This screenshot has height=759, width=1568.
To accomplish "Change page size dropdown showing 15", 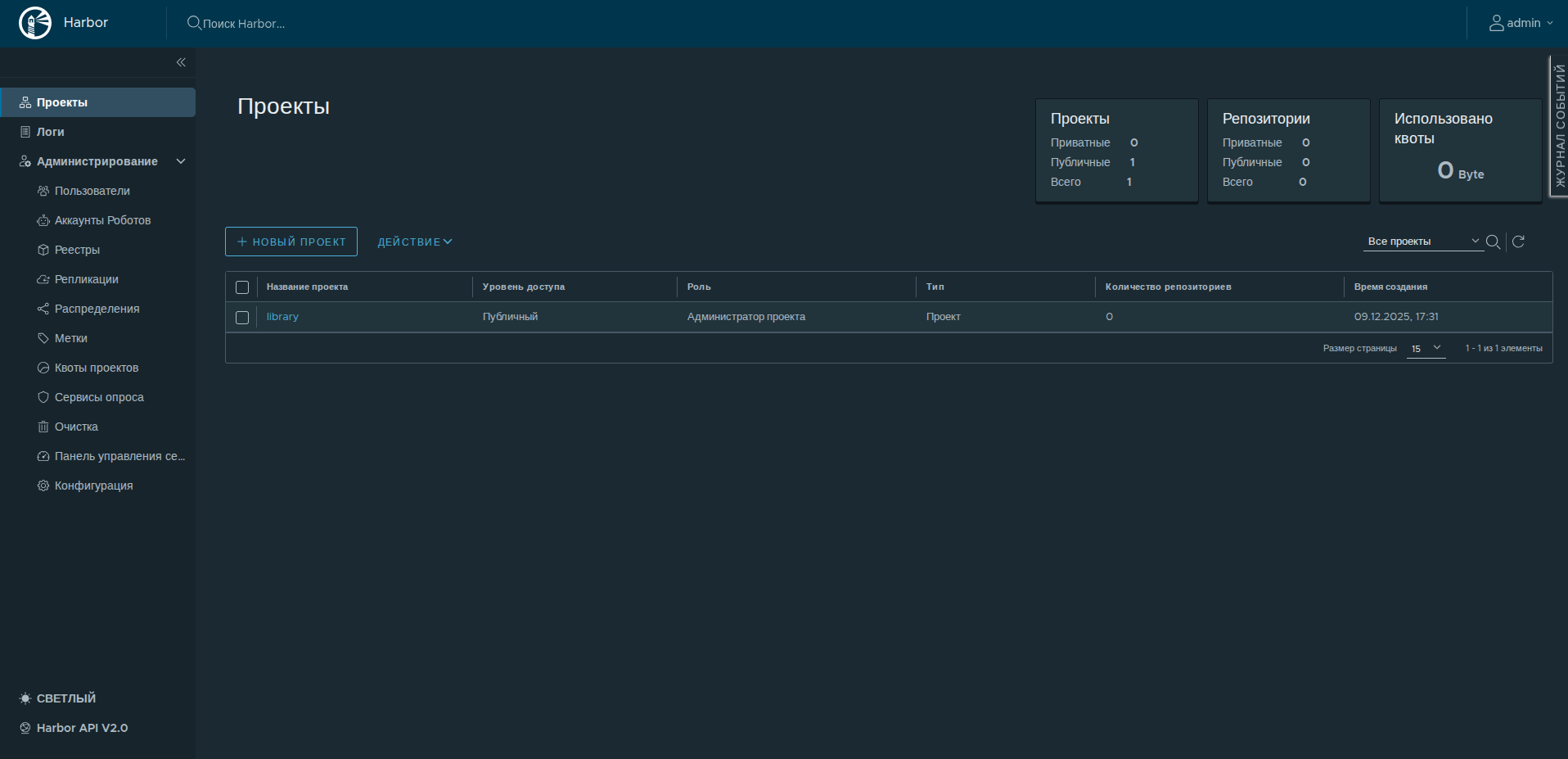I will (x=1426, y=349).
